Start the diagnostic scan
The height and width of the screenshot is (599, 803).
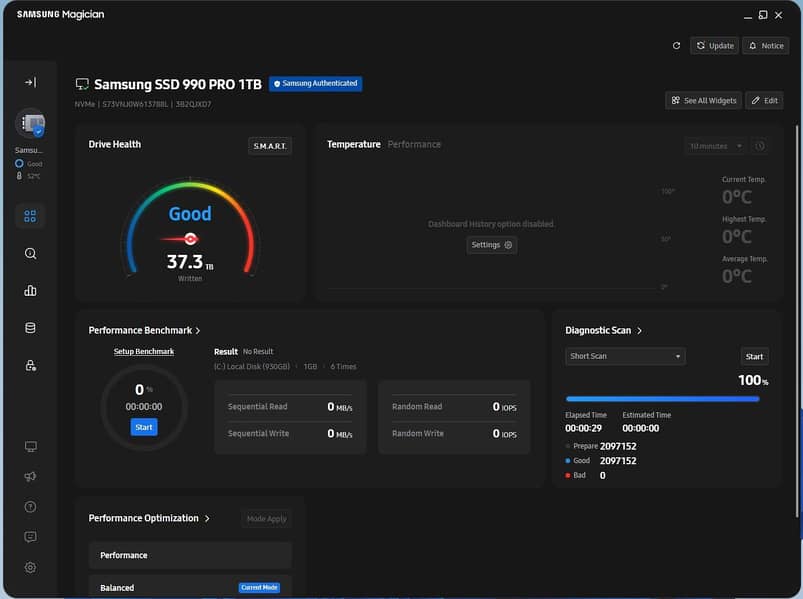754,356
